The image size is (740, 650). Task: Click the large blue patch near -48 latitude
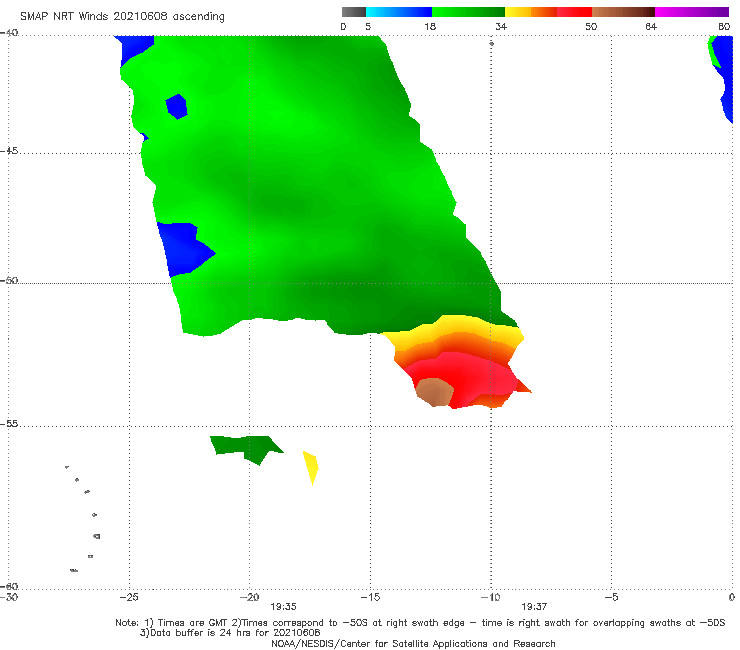coord(182,248)
